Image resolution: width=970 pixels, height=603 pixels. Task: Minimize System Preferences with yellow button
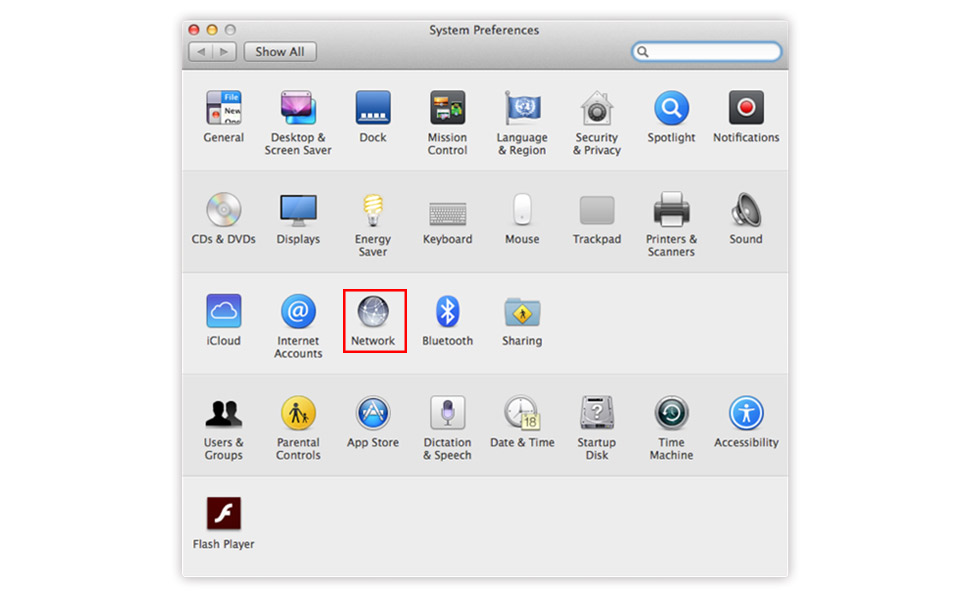tap(212, 30)
